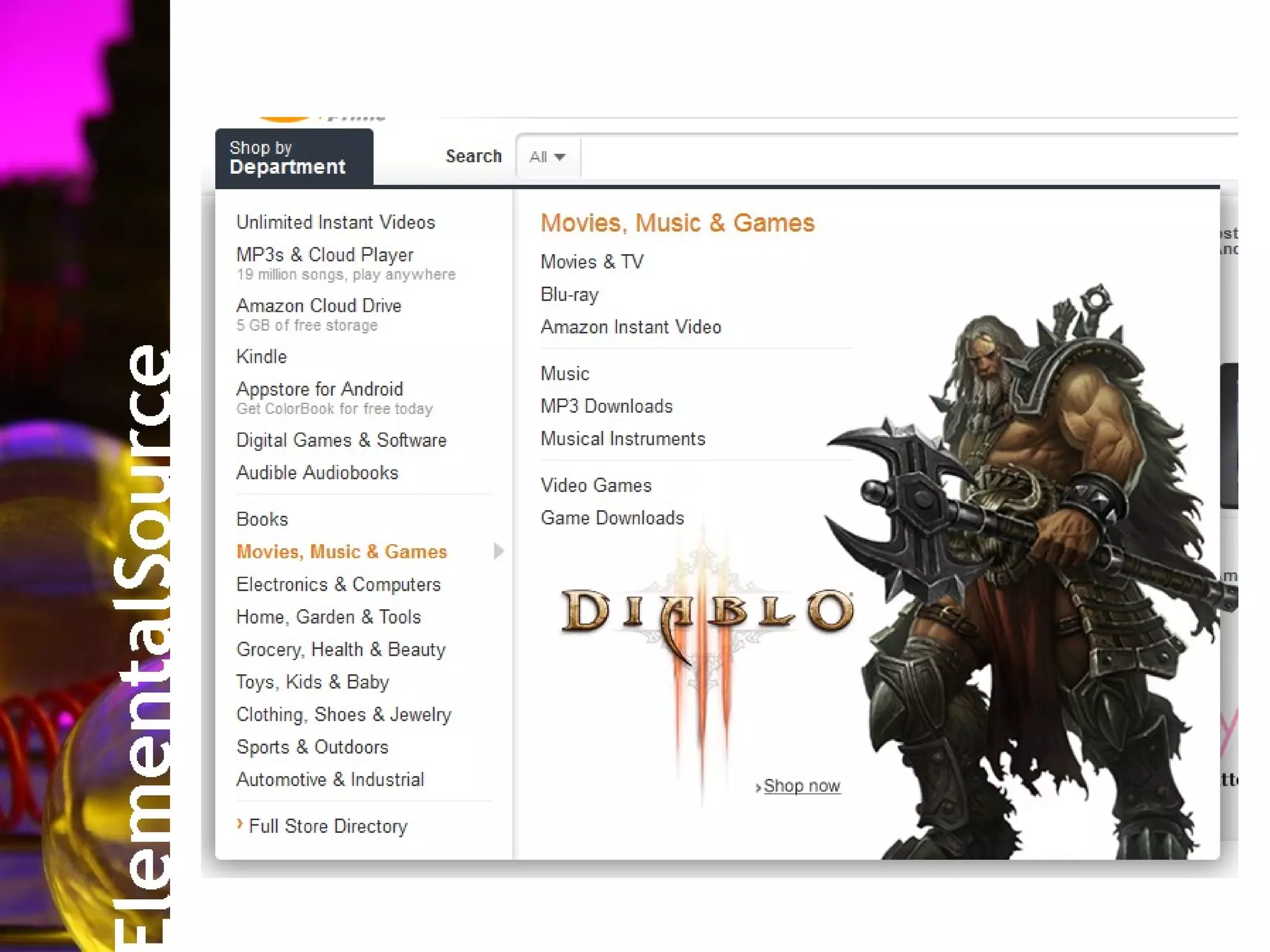This screenshot has width=1270, height=952.
Task: Open Game Downloads link
Action: (x=612, y=518)
